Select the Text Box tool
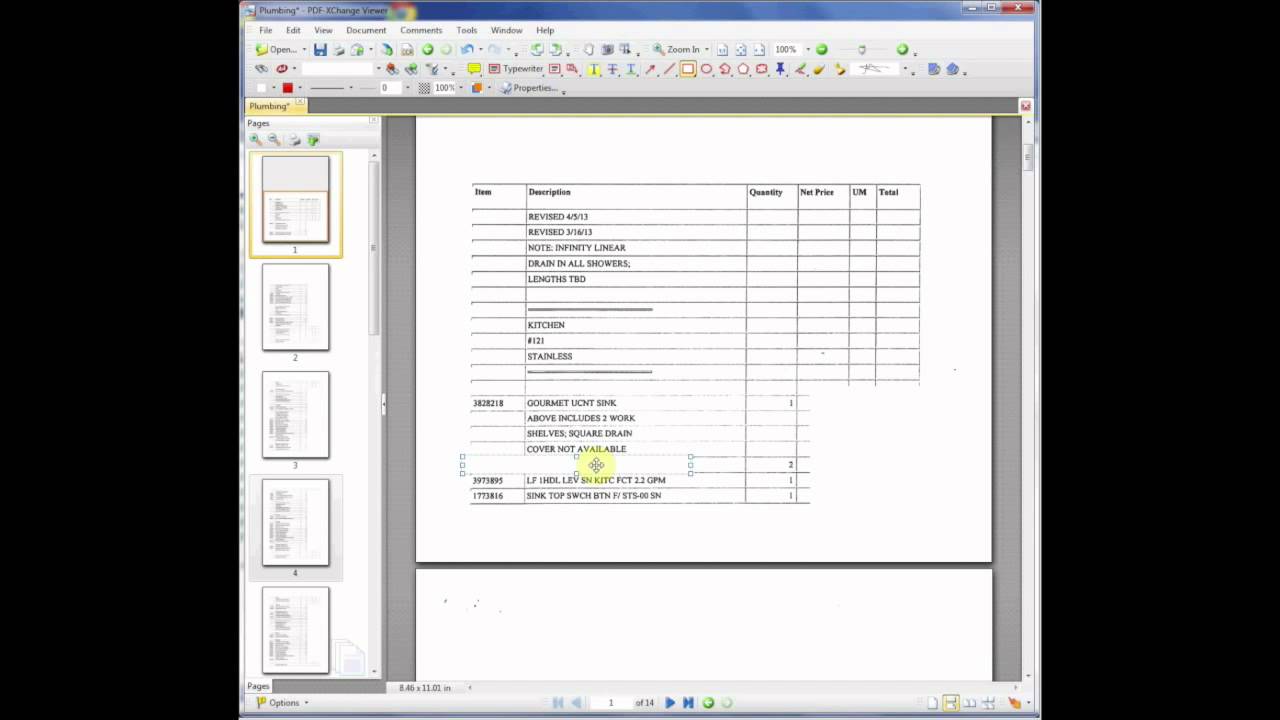This screenshot has width=1280, height=720. coord(555,69)
